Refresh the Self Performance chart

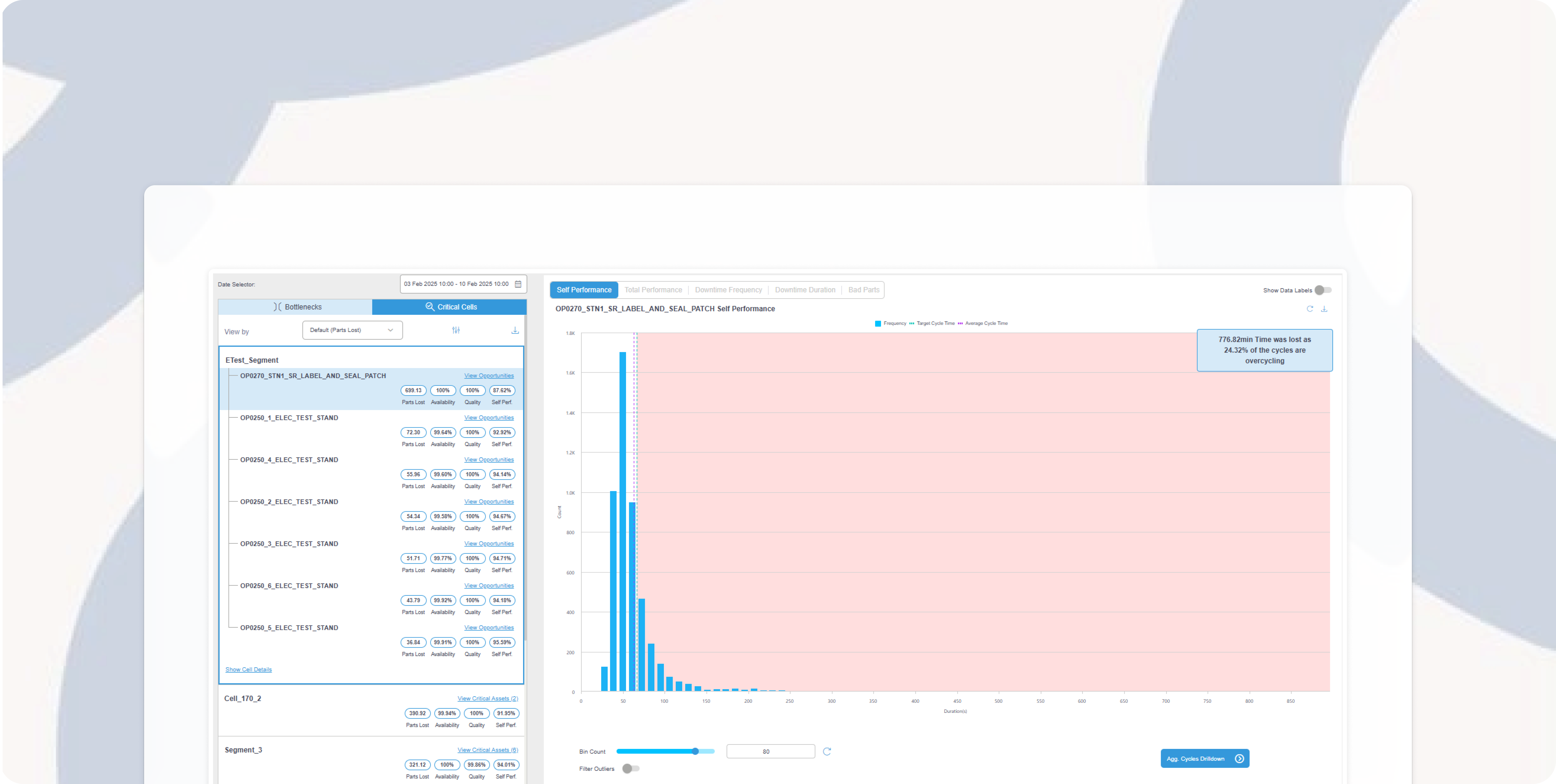point(1310,309)
